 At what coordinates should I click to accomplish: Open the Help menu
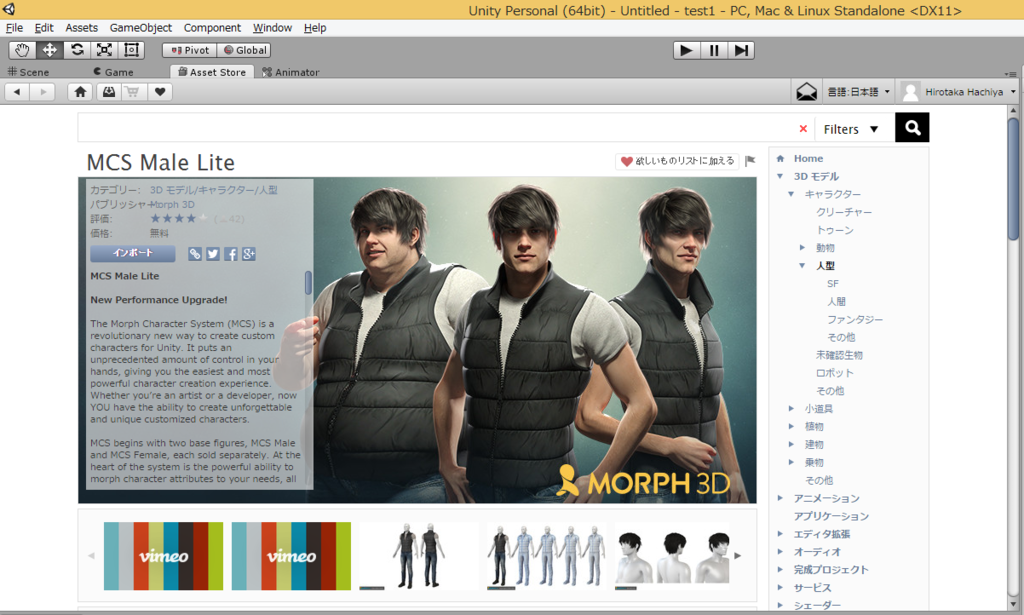(315, 27)
